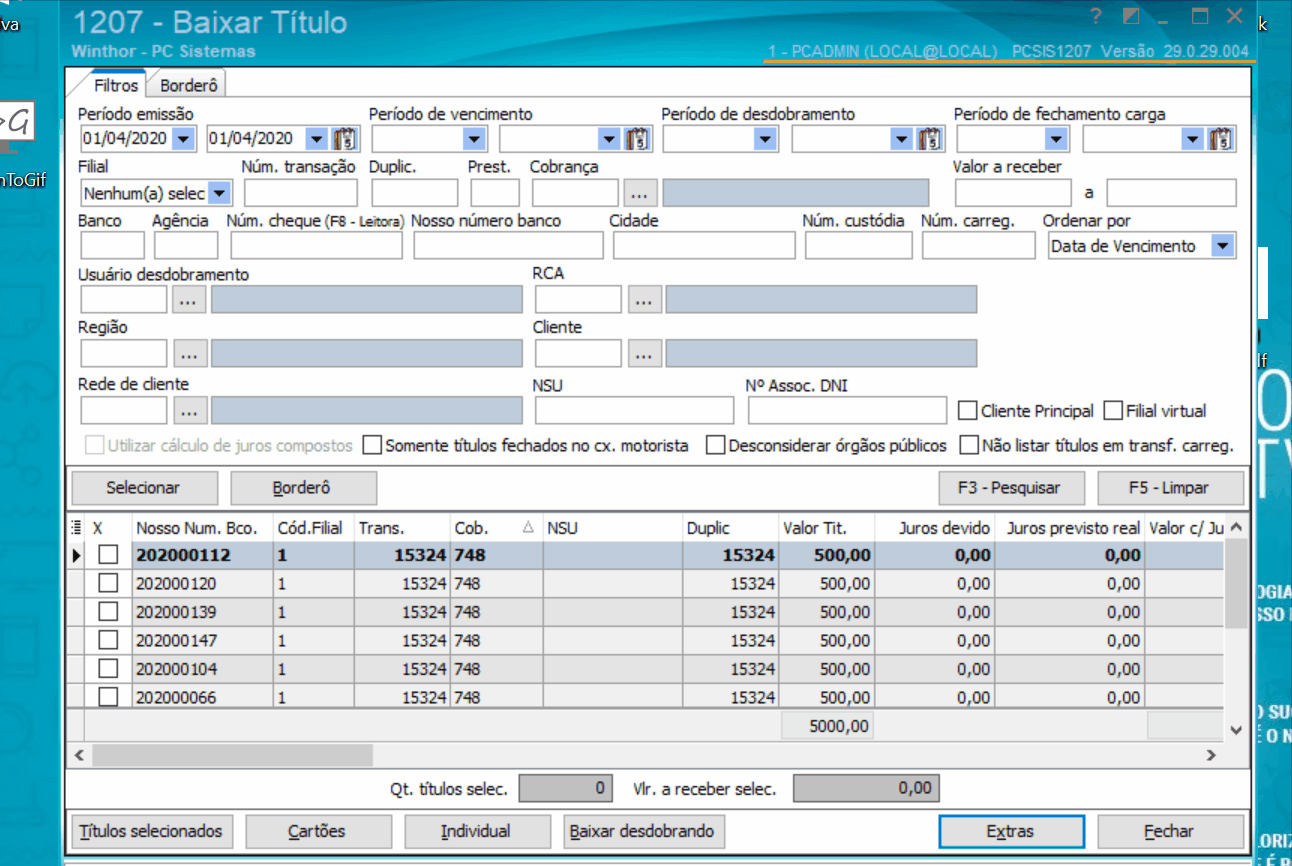The height and width of the screenshot is (866, 1292).
Task: Expand second Período emissão date dropdown
Action: coord(315,139)
